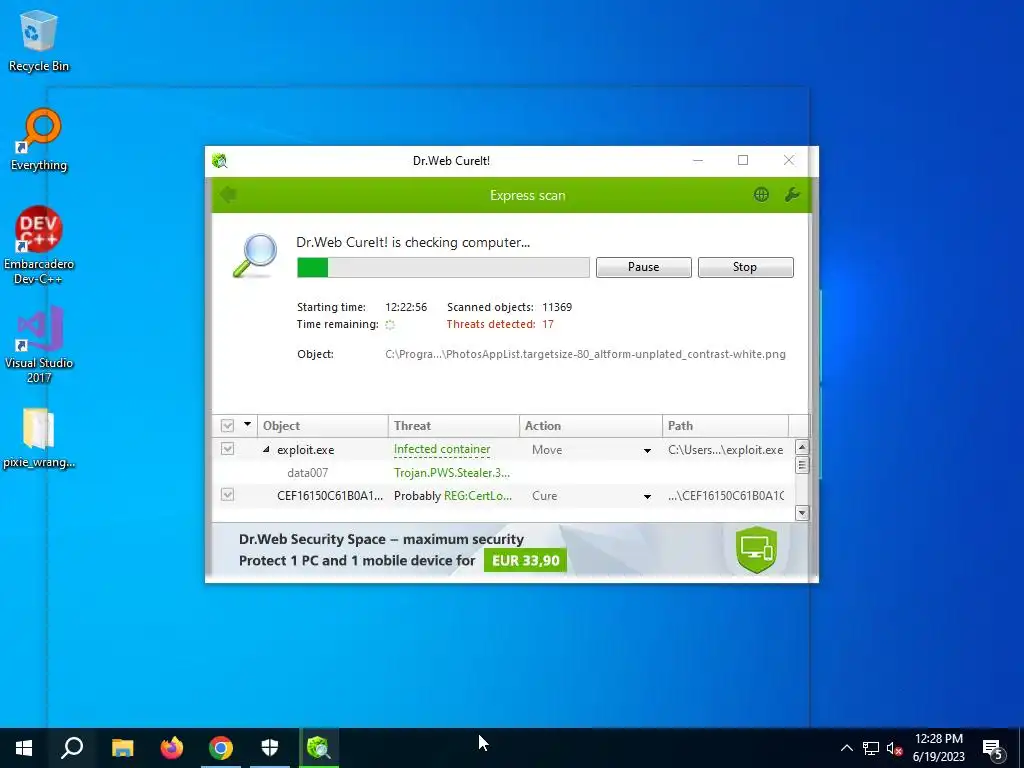The width and height of the screenshot is (1024, 768).
Task: Click the Dr.Web Security Space banner text
Action: 381,539
